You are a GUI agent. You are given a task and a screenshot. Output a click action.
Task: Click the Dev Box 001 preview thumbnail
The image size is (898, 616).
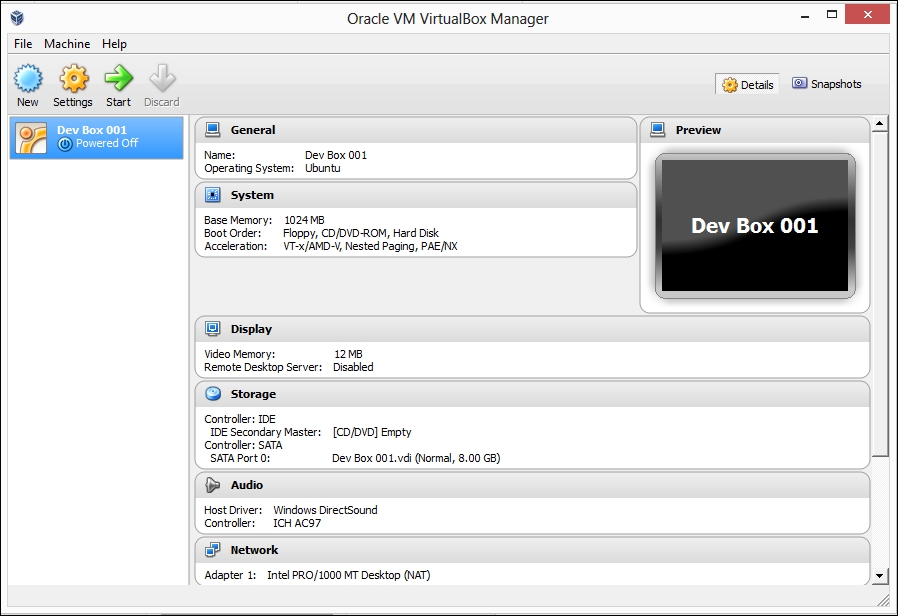755,226
